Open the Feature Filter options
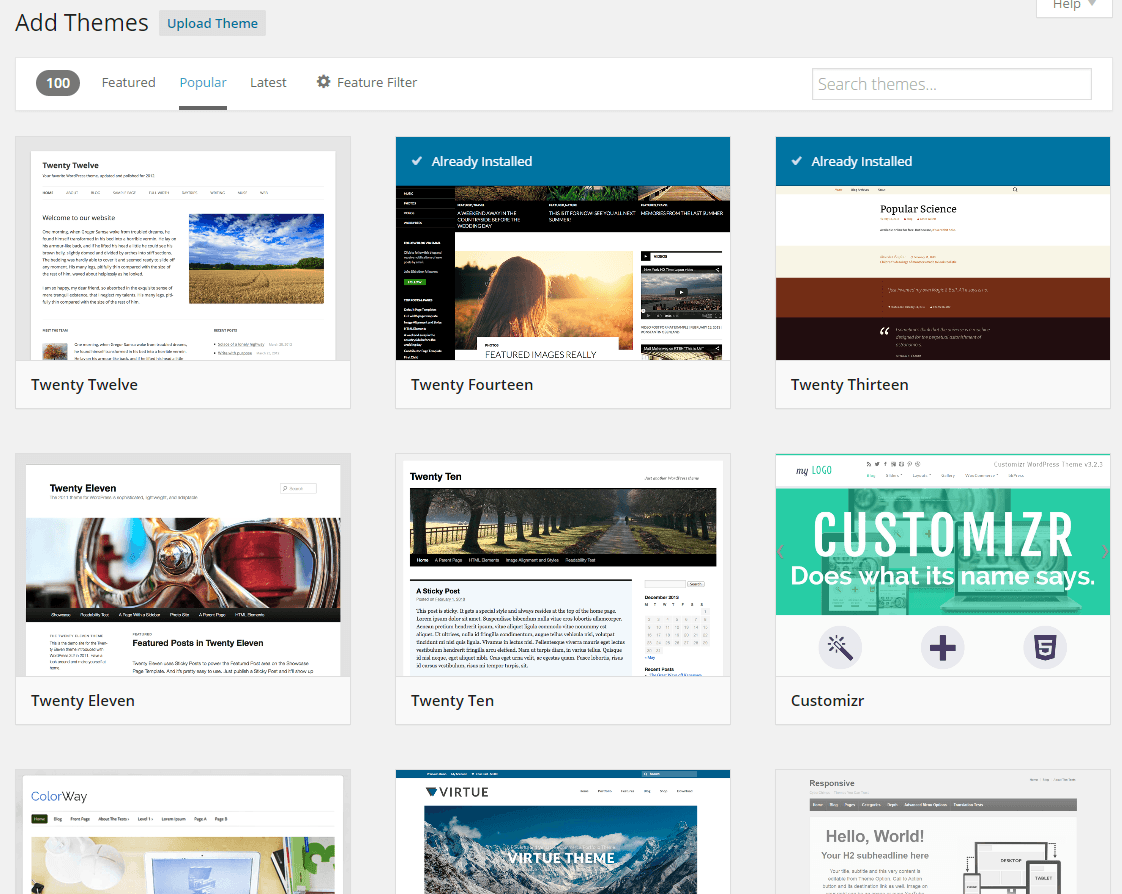This screenshot has width=1122, height=894. pyautogui.click(x=367, y=82)
